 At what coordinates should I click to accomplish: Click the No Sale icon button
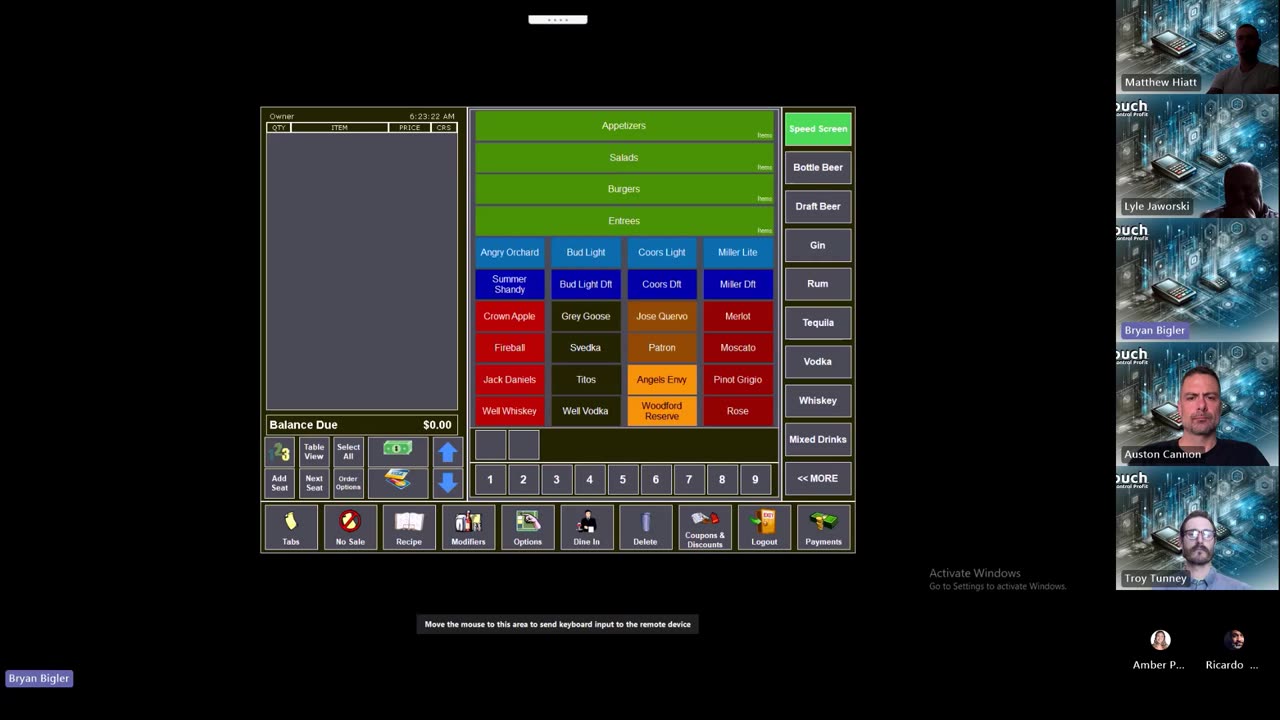[350, 527]
